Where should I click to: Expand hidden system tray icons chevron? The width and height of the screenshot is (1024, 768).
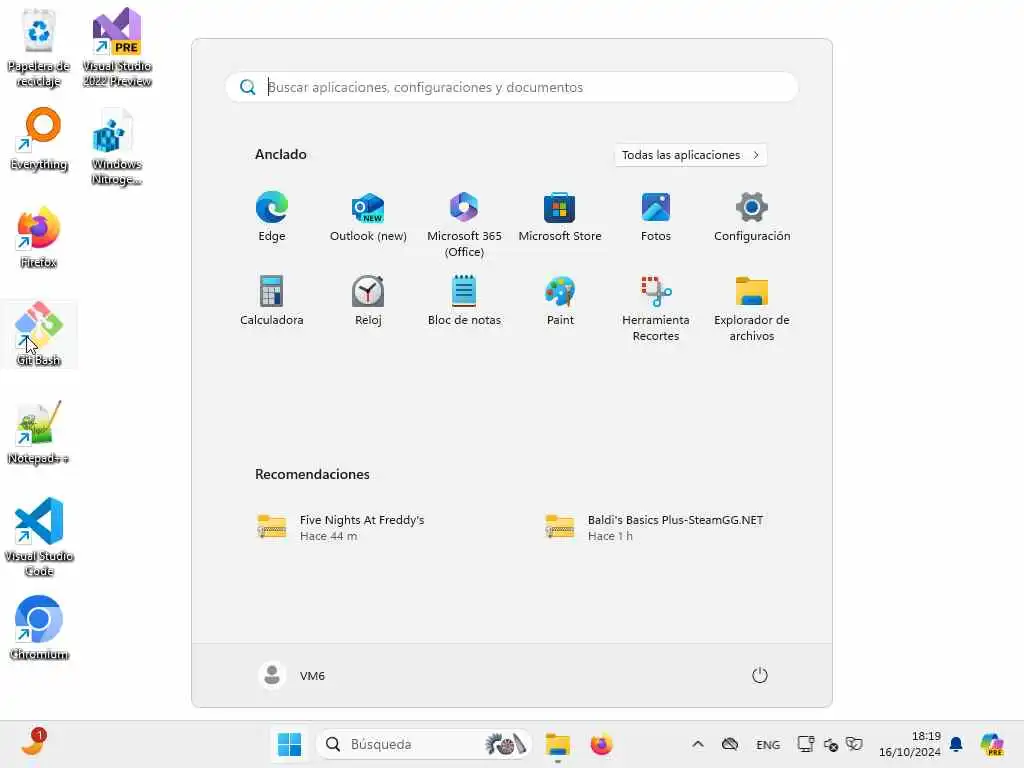697,744
